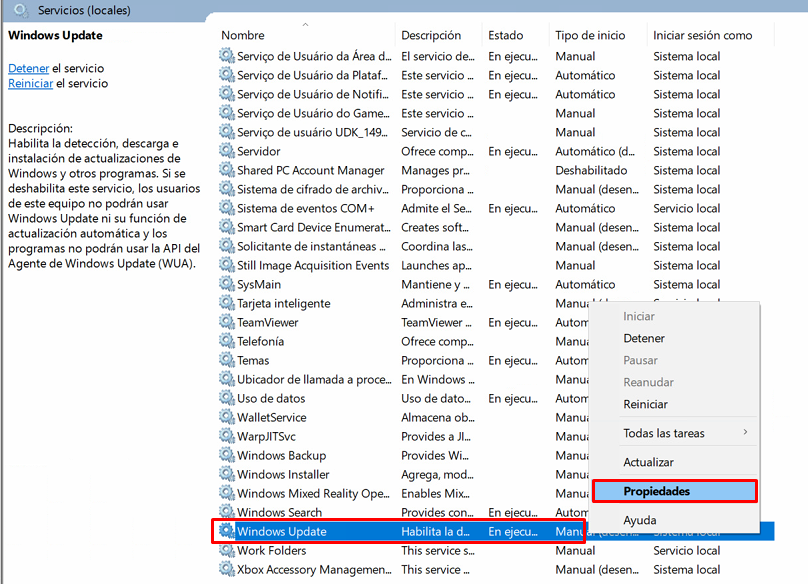Select the Sistema de eventos COM+ name

[306, 208]
